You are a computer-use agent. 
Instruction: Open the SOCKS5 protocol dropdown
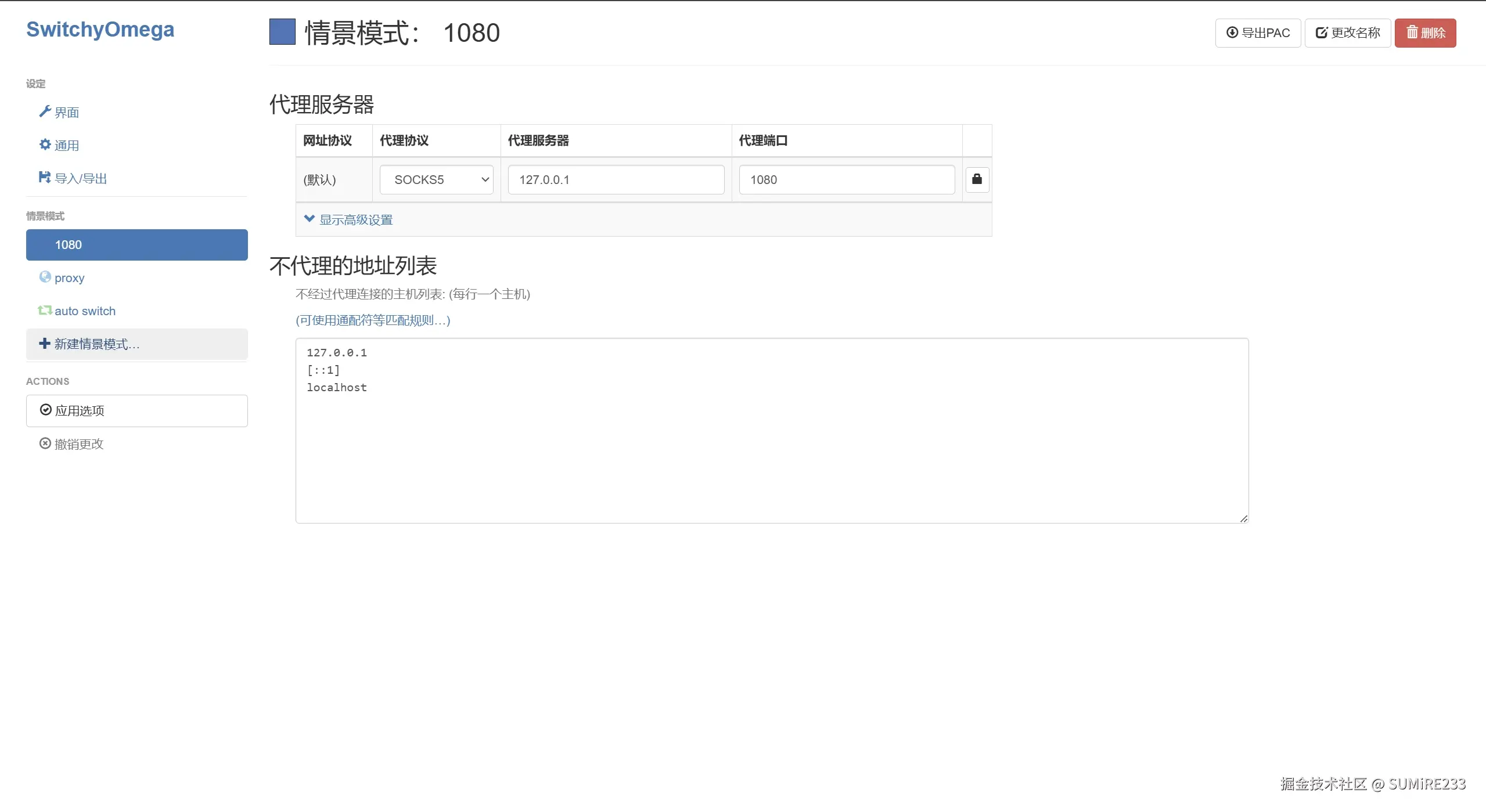coord(436,180)
